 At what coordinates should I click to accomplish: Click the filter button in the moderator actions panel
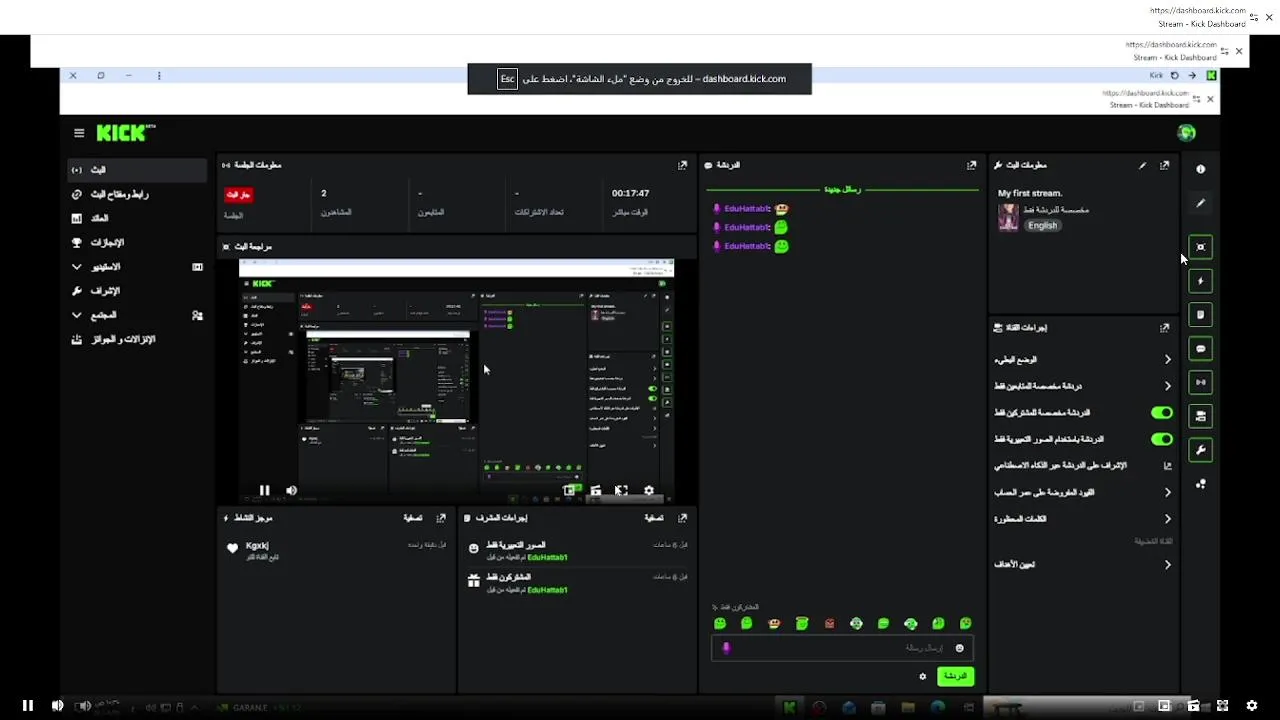654,518
